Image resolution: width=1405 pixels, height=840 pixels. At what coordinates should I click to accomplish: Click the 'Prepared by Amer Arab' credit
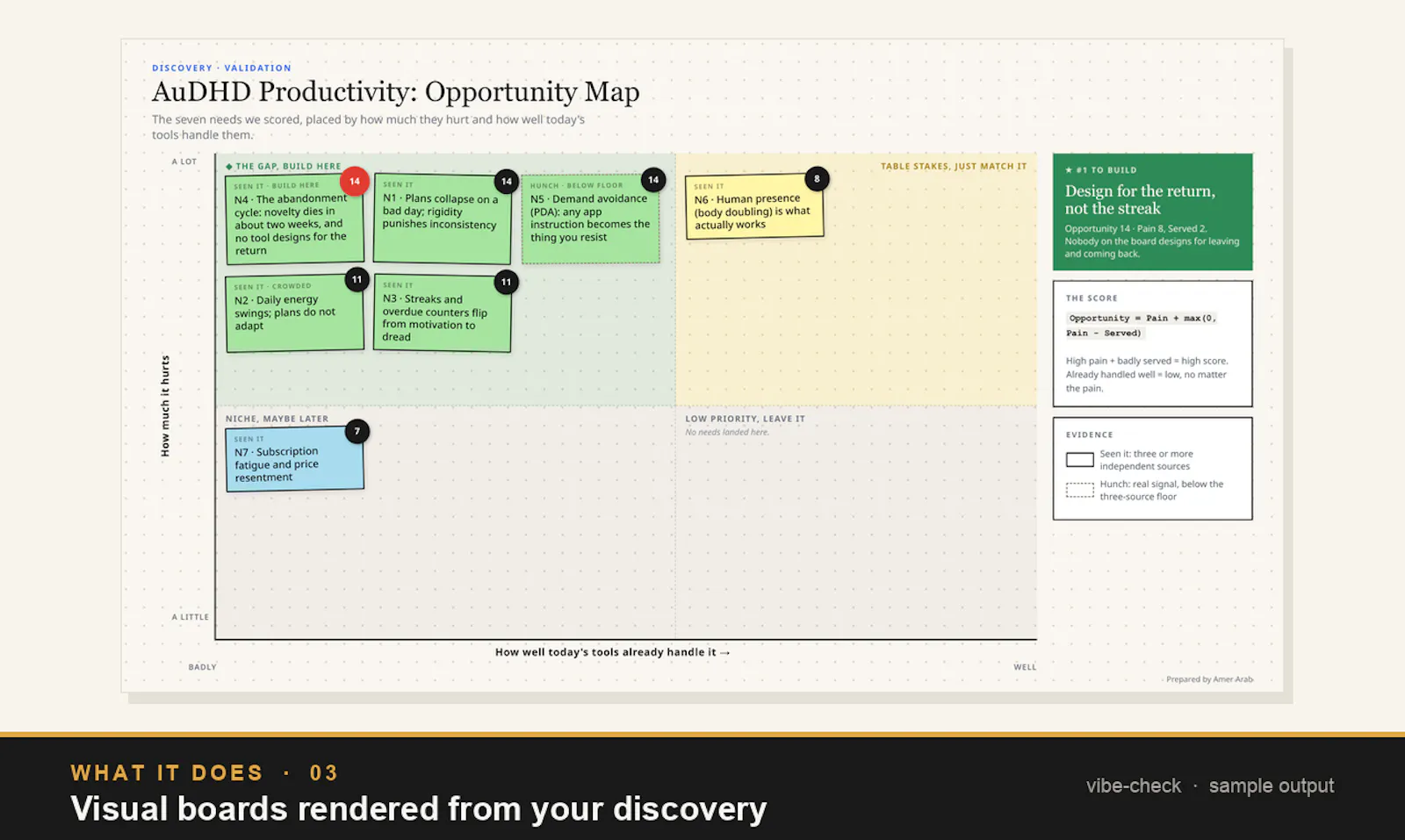[x=1209, y=679]
